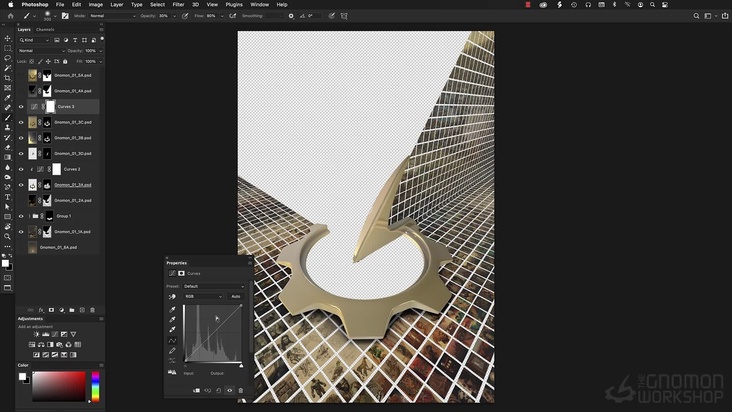
Task: Toggle Curves adjustment visibility in Properties
Action: tap(230, 391)
